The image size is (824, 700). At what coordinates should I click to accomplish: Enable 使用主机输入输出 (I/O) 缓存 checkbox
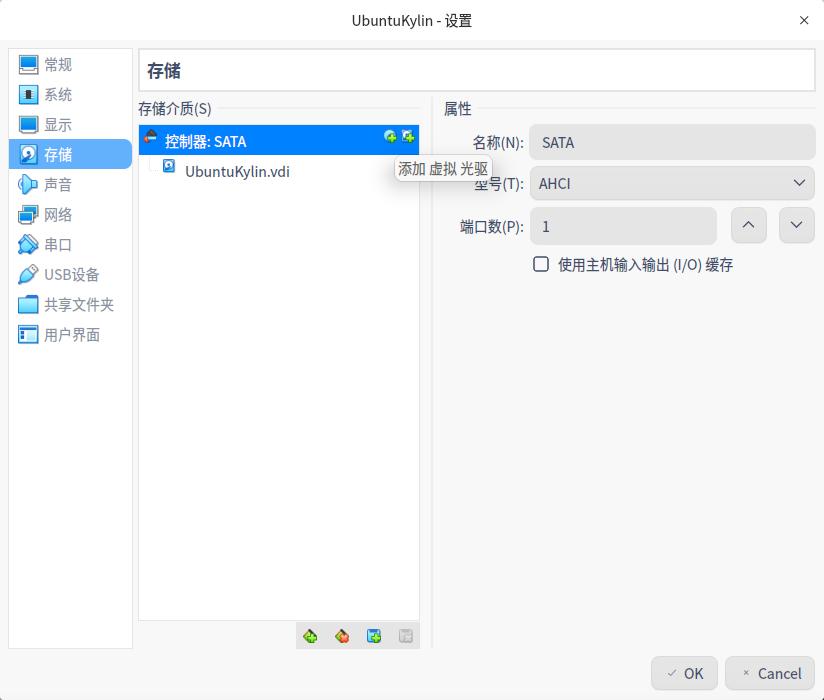[541, 264]
